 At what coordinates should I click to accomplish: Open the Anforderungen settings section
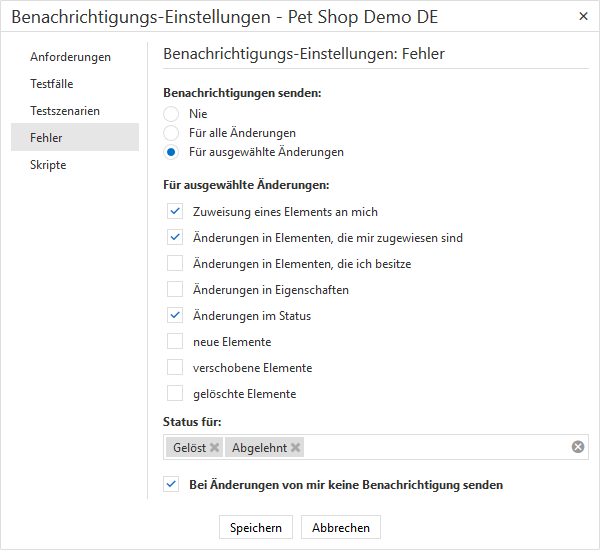(70, 57)
